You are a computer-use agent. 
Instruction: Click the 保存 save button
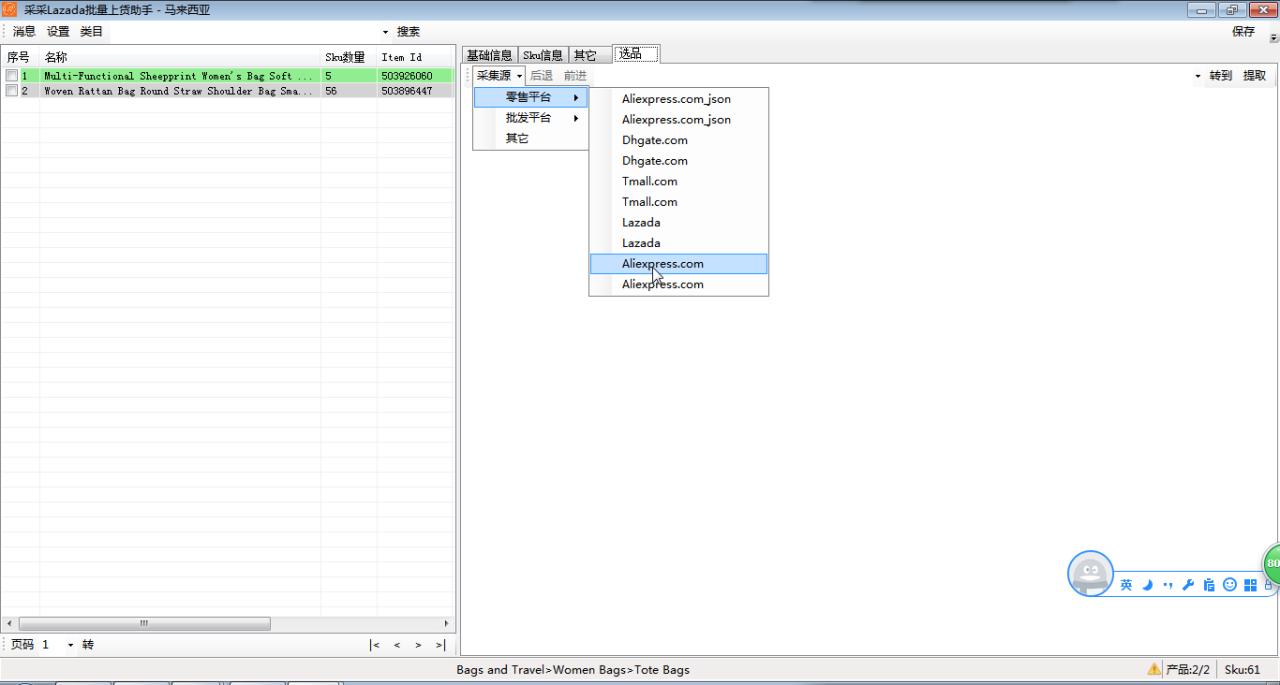(1243, 32)
